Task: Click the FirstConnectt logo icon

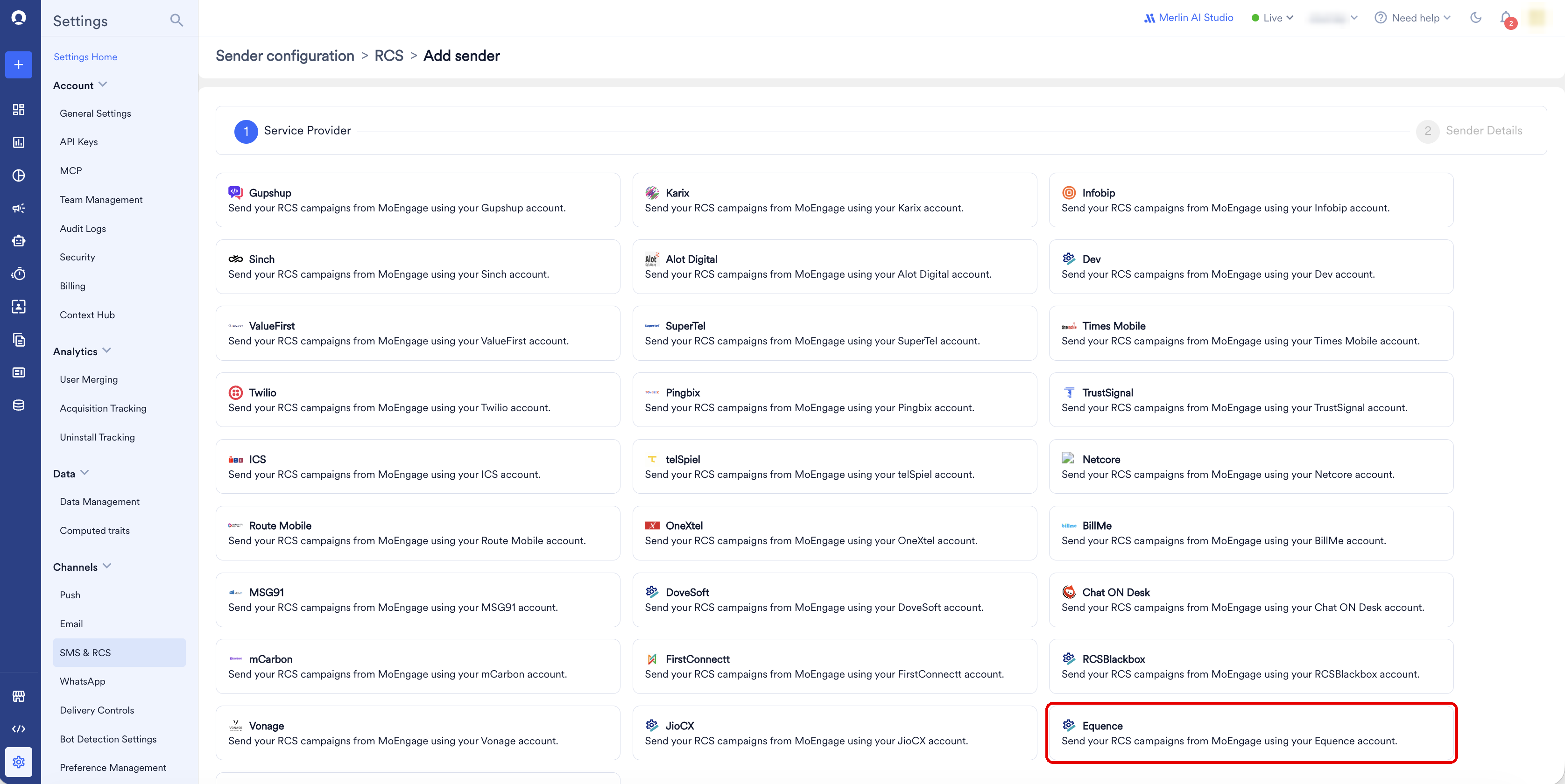Action: point(652,659)
